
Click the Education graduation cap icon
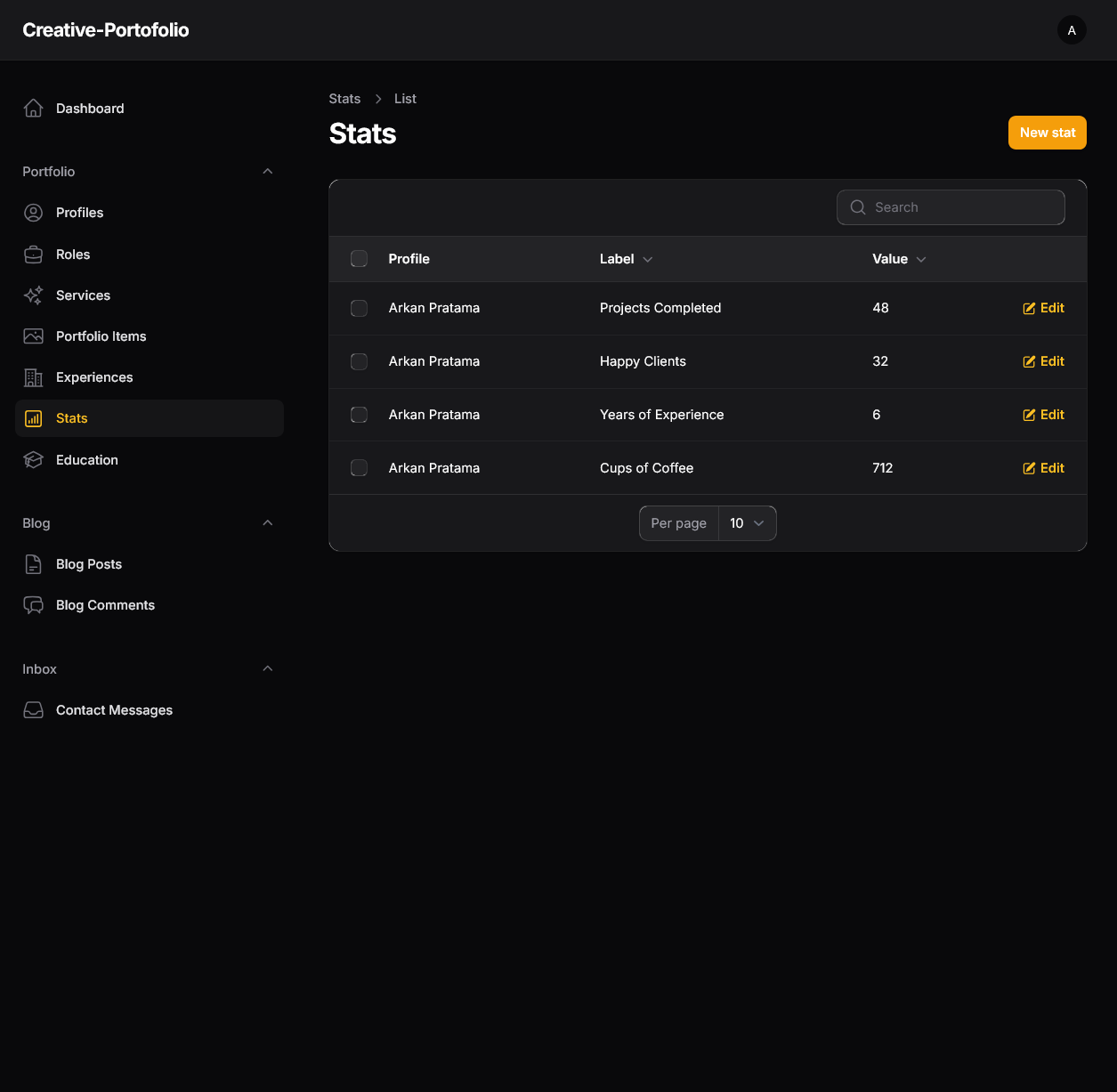click(x=33, y=460)
